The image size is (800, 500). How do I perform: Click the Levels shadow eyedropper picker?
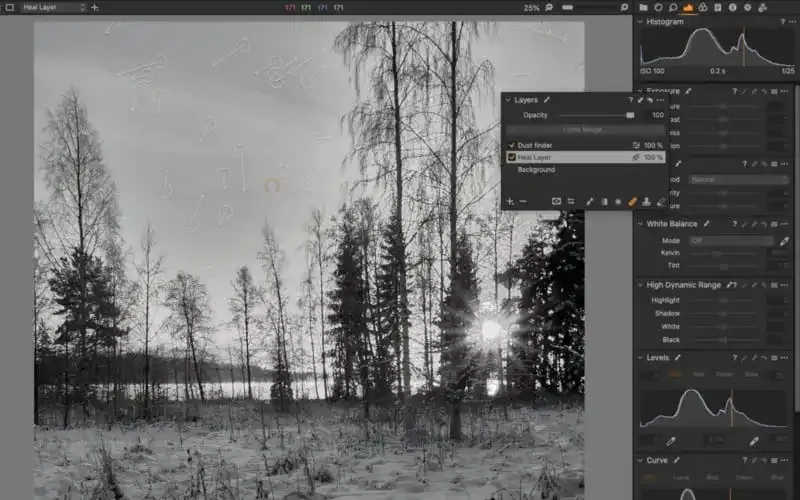point(671,441)
